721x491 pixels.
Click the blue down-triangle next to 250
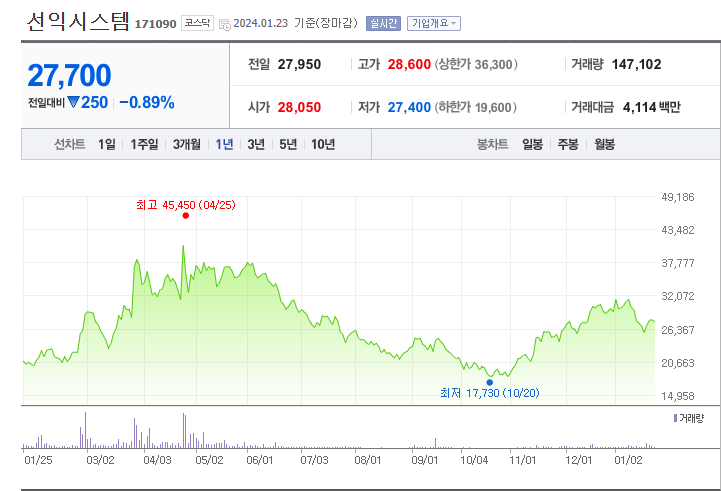[74, 102]
